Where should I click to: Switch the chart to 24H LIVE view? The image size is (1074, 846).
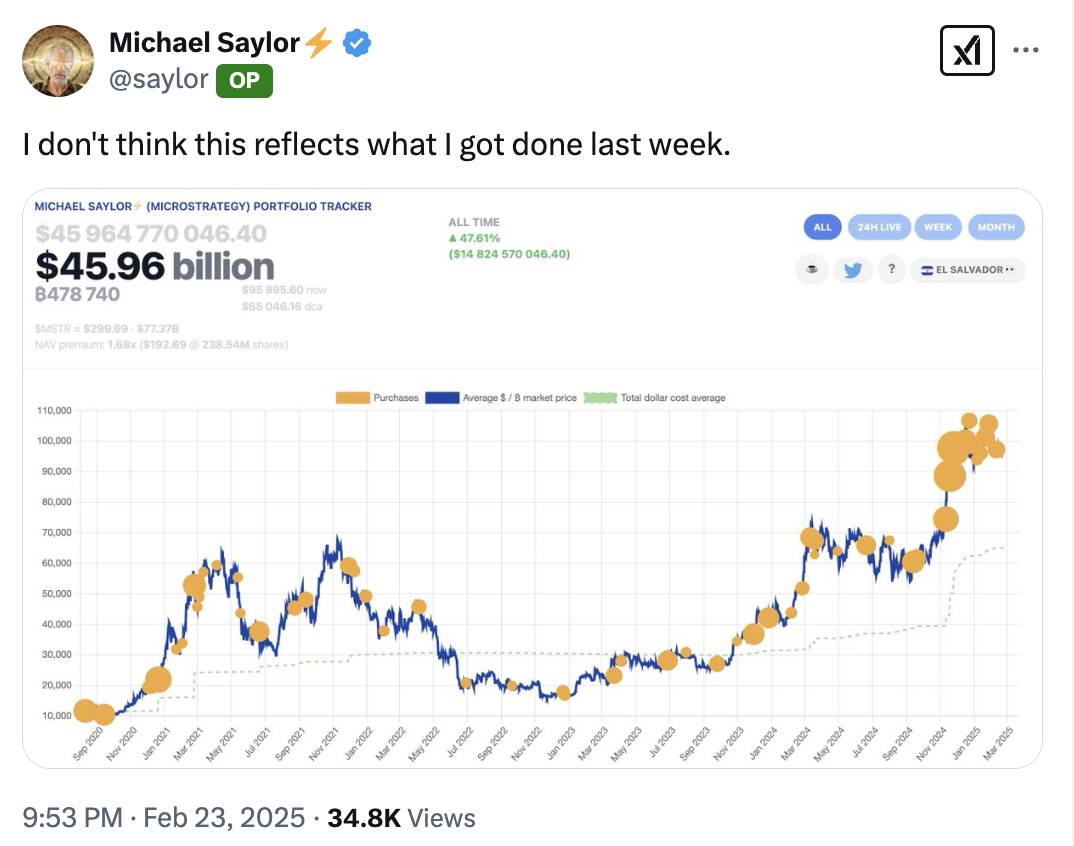[x=880, y=227]
